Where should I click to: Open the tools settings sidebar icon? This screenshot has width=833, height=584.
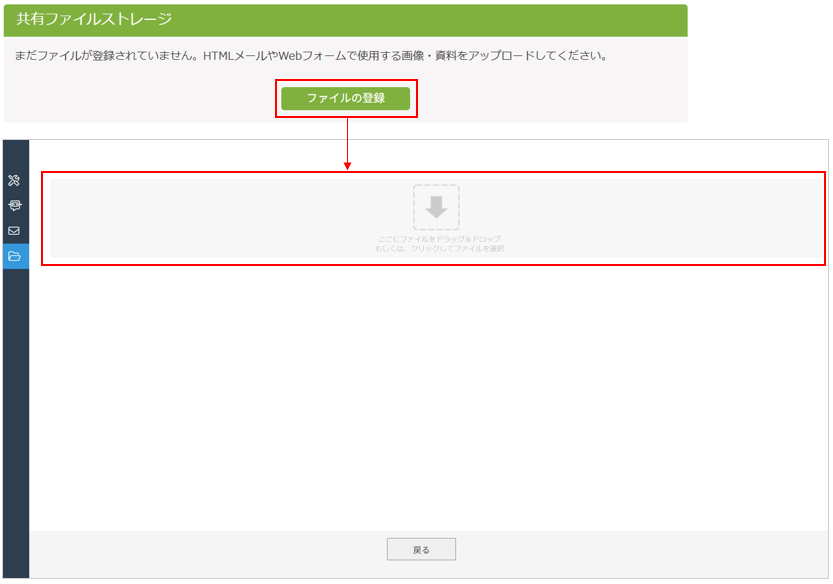(x=14, y=181)
